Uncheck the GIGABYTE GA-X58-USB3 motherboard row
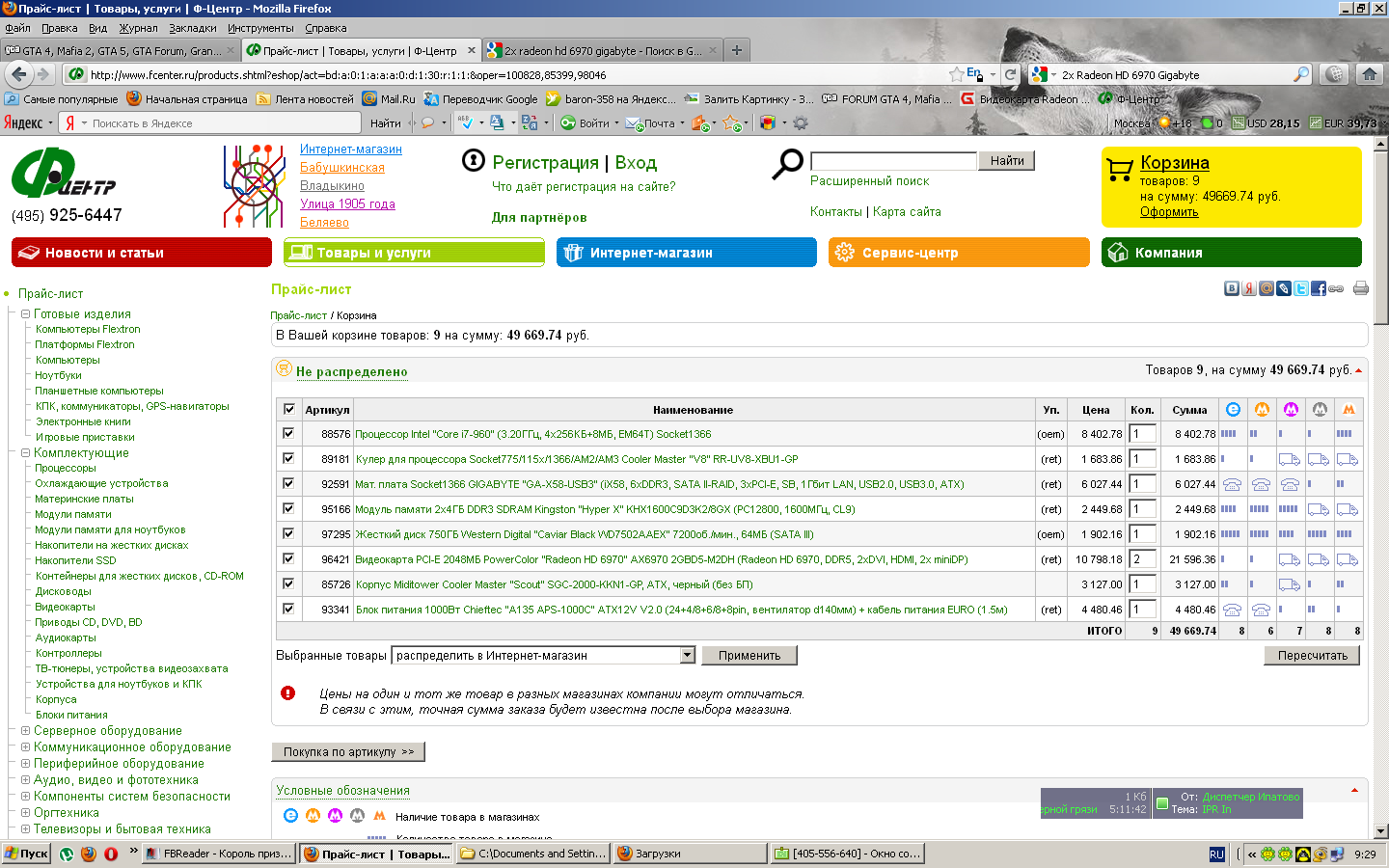This screenshot has height=868, width=1389. (288, 483)
